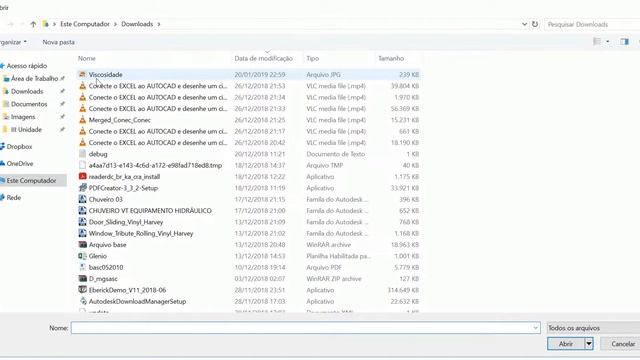The height and width of the screenshot is (360, 640).
Task: Expand chevron after Downloads in path
Action: click(159, 24)
